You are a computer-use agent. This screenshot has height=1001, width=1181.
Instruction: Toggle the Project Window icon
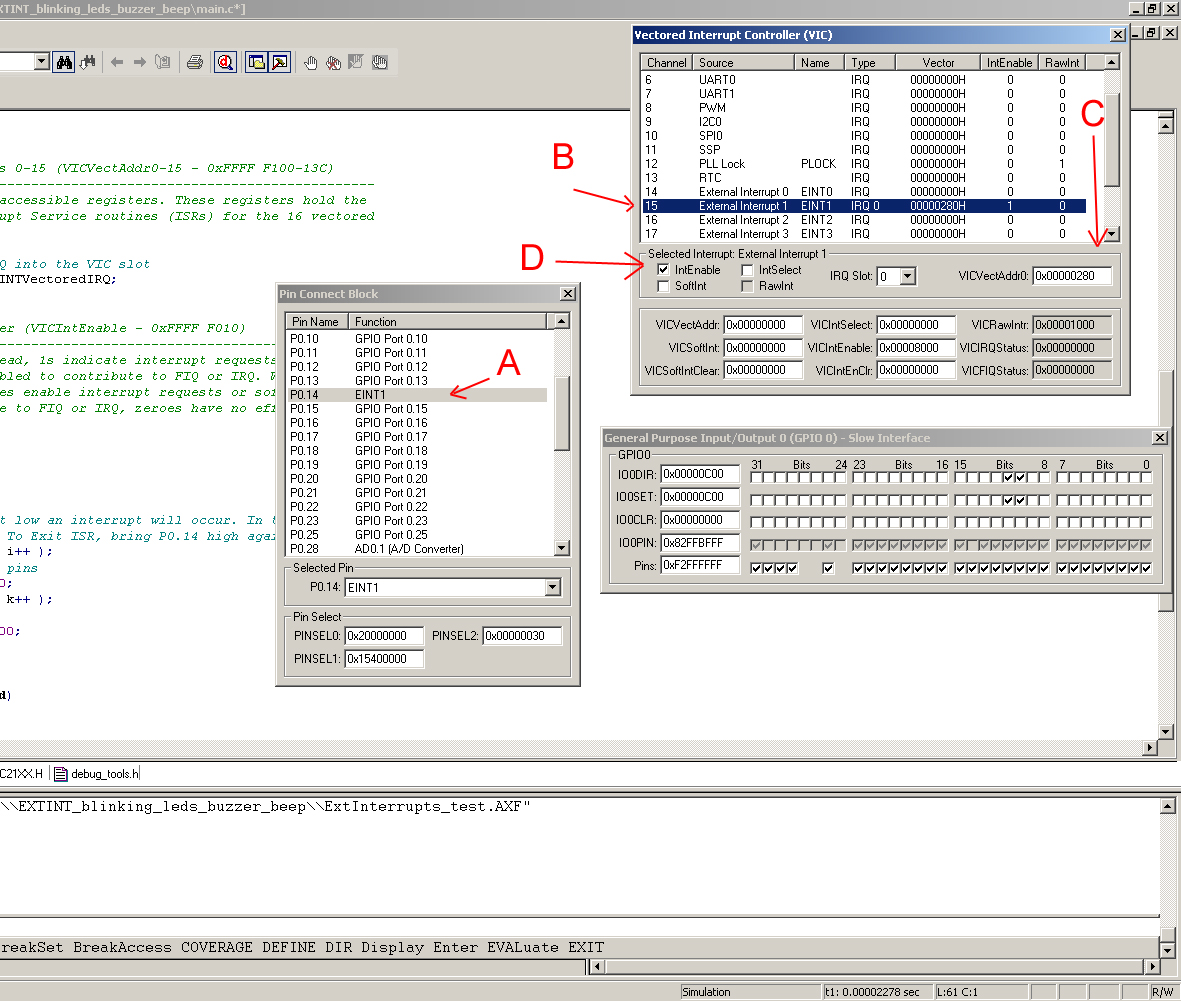[256, 63]
